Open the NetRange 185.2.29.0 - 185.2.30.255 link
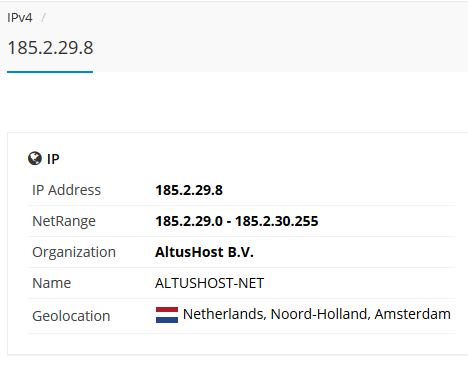Image resolution: width=468 pixels, height=367 pixels. pyautogui.click(x=237, y=221)
